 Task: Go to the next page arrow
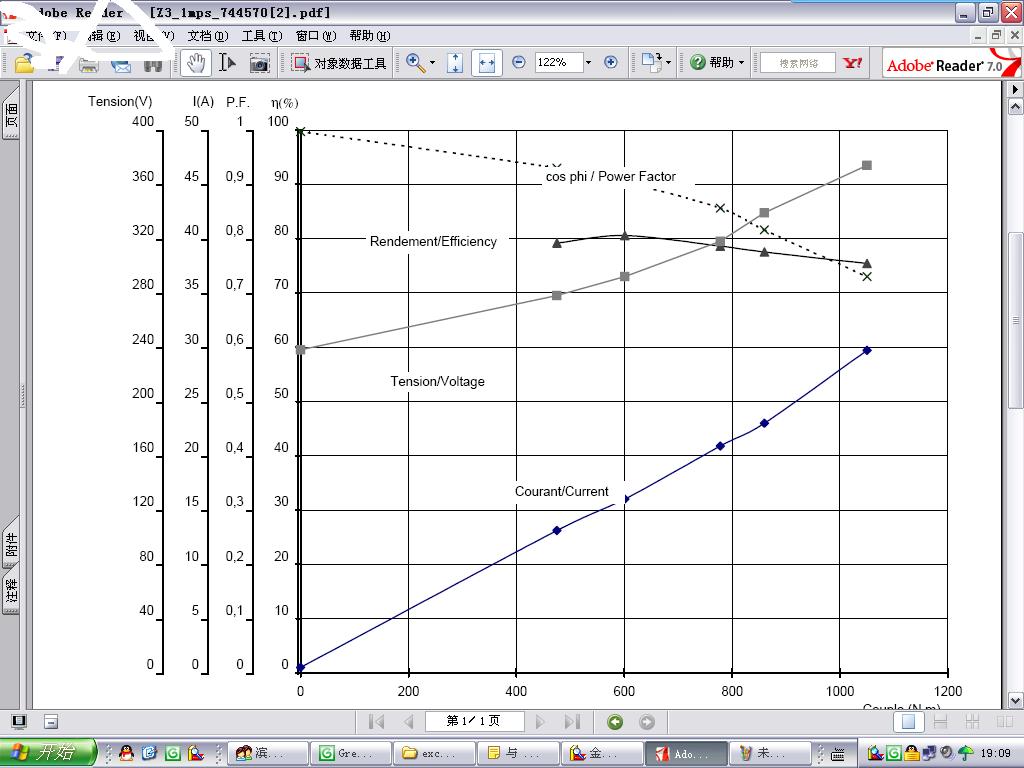point(540,722)
